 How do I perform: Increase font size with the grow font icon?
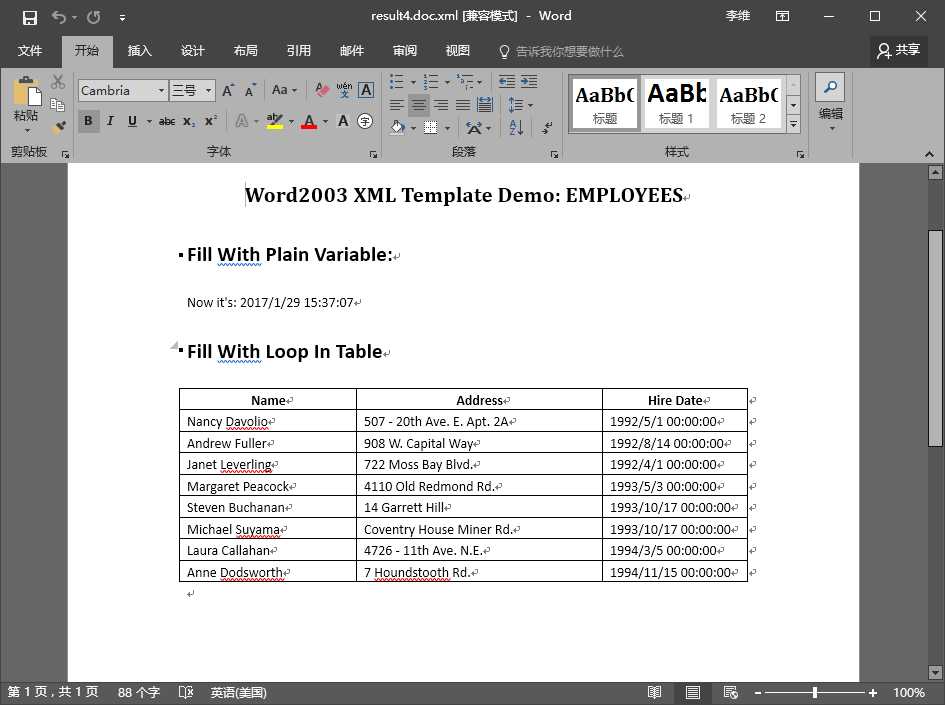point(228,90)
